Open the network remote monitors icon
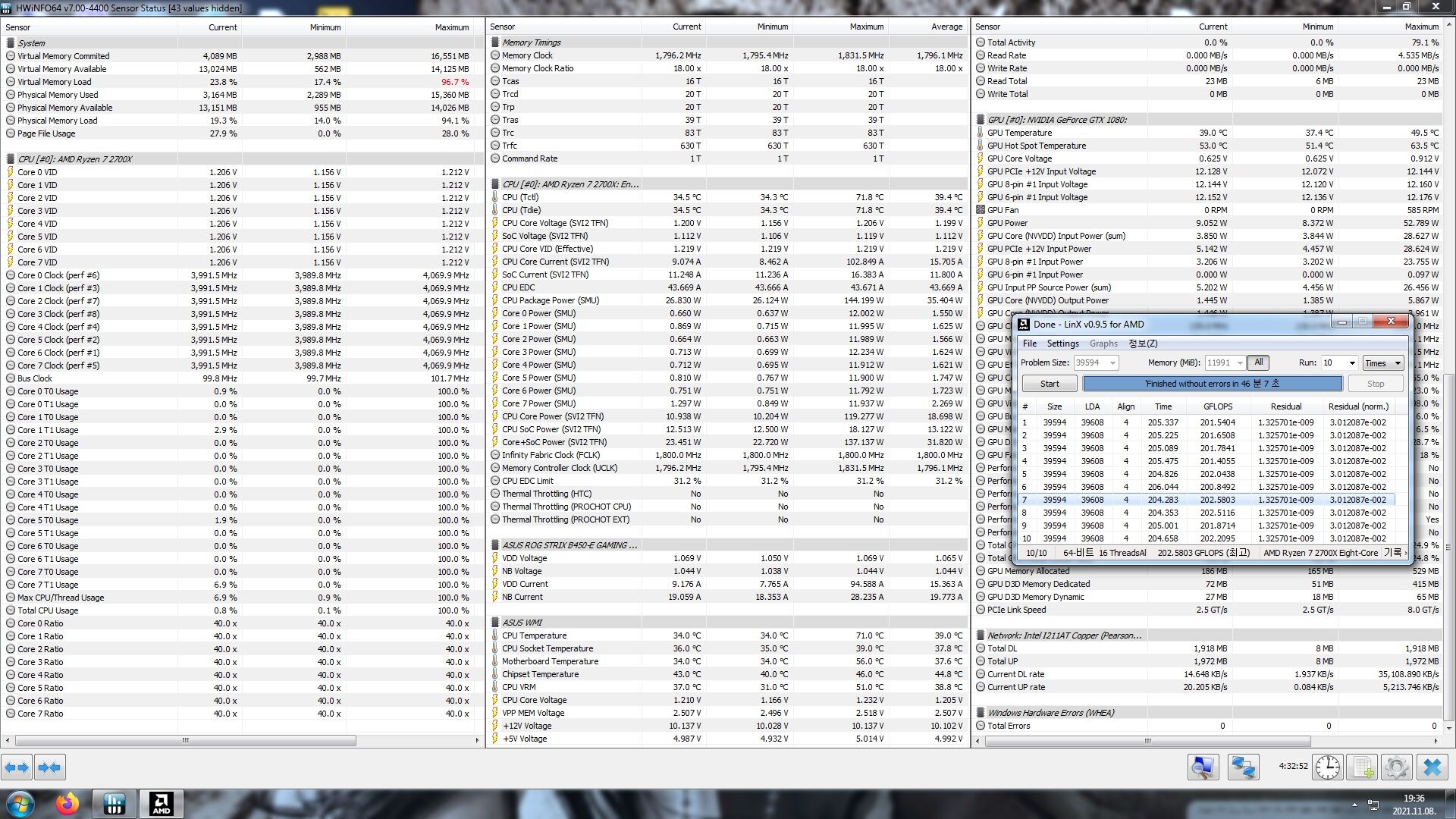This screenshot has height=819, width=1456. pyautogui.click(x=1243, y=767)
